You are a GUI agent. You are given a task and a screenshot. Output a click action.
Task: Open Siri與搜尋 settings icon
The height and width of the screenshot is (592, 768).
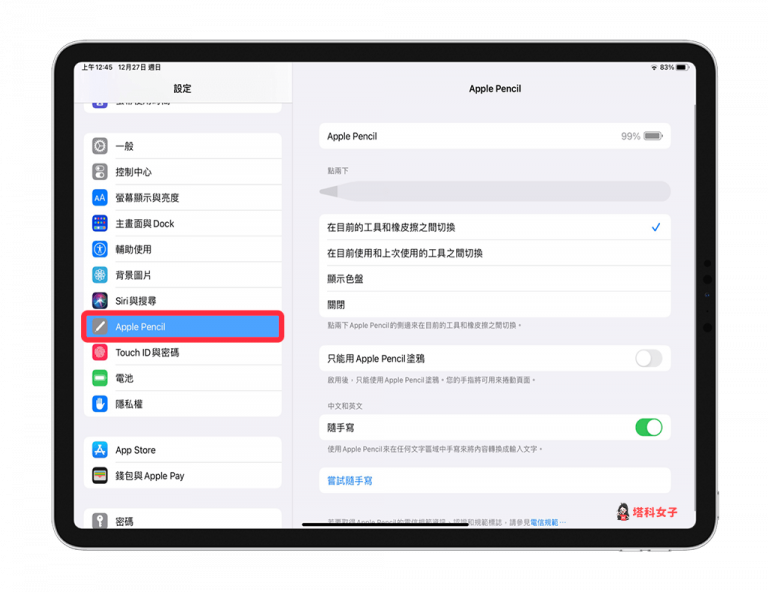pyautogui.click(x=100, y=301)
